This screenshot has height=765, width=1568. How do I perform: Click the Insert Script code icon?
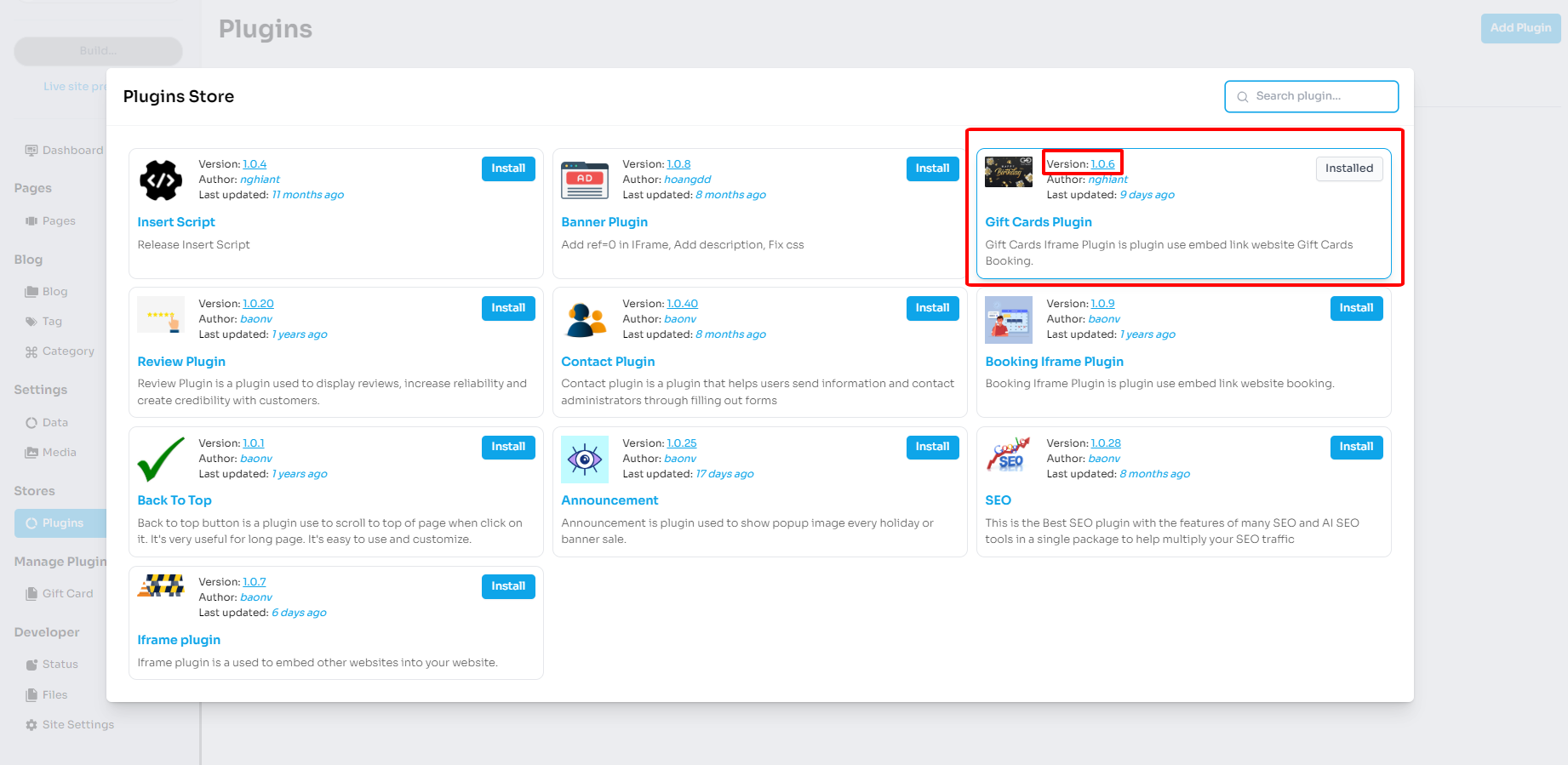pos(161,180)
